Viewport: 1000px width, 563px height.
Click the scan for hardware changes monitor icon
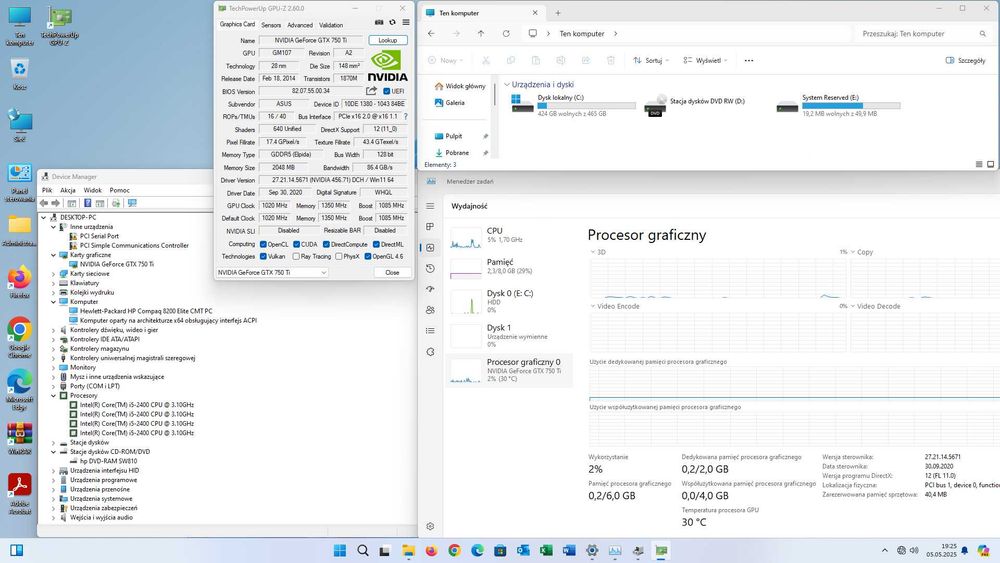click(x=132, y=203)
